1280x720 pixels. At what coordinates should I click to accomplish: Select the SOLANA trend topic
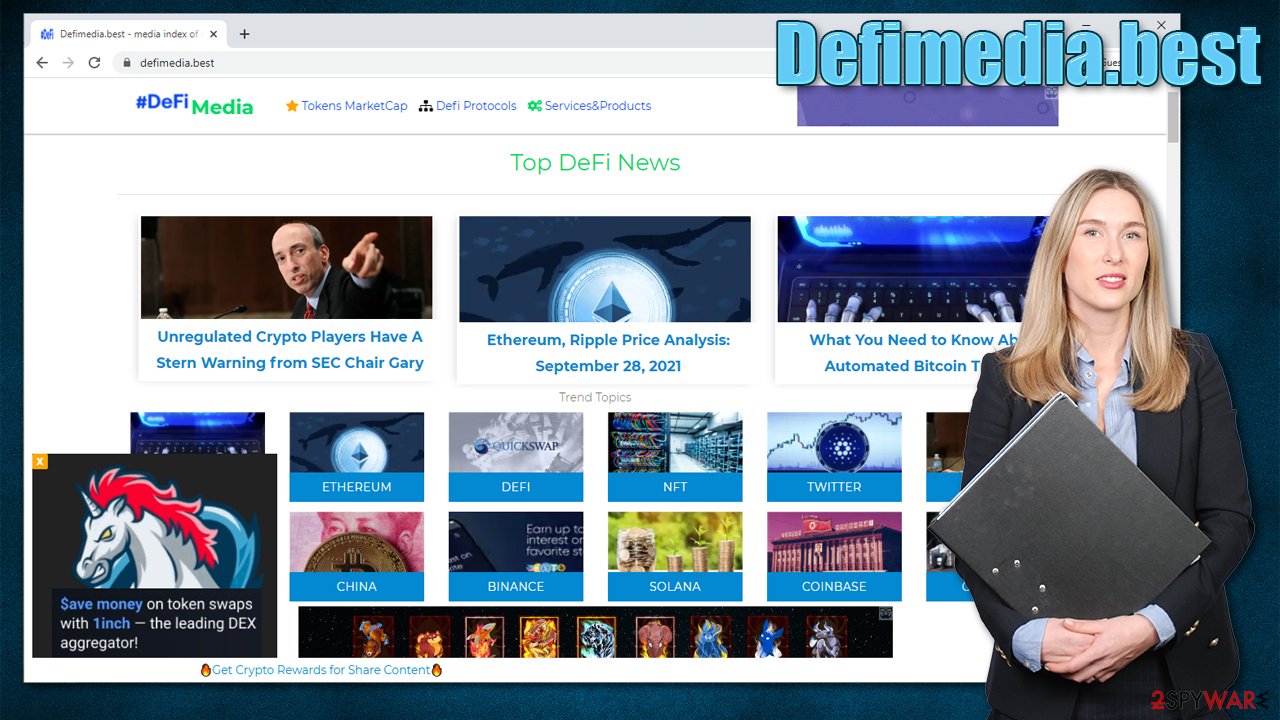[x=675, y=587]
